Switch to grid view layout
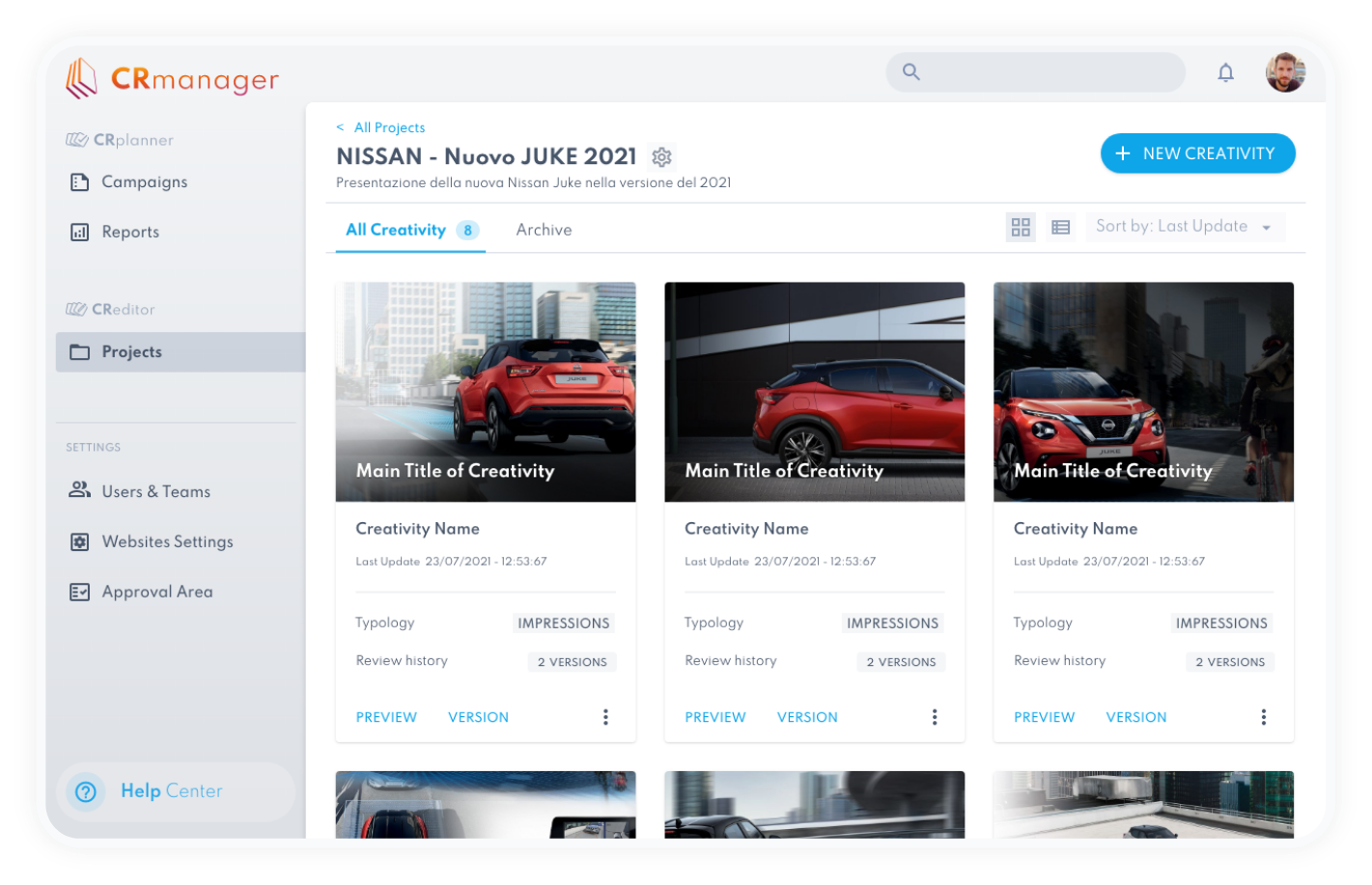The image size is (1372, 885). pyautogui.click(x=1021, y=228)
